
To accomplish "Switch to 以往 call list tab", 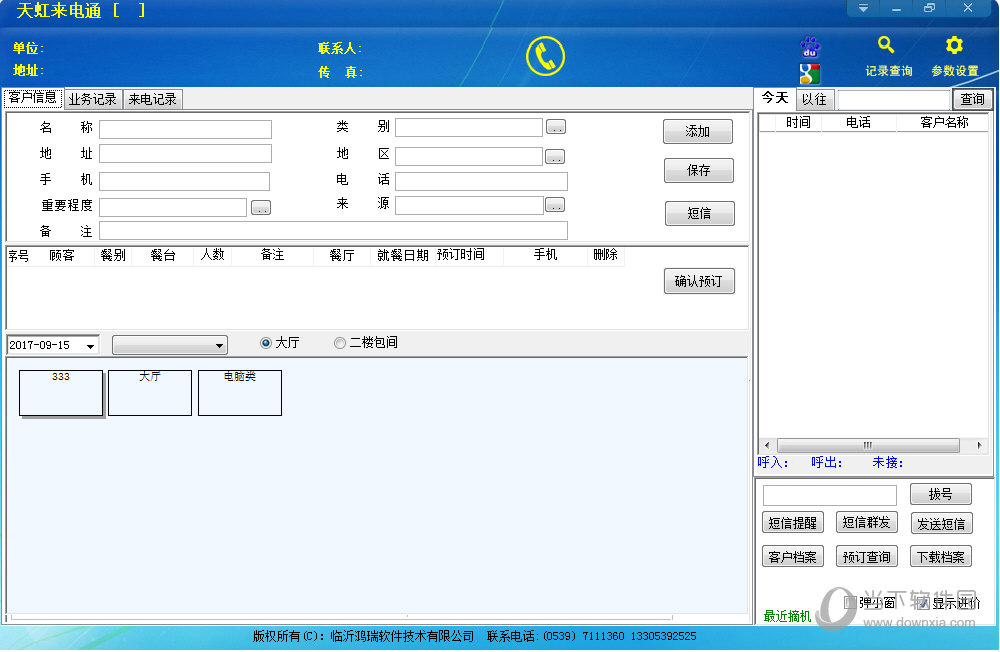I will (x=814, y=99).
